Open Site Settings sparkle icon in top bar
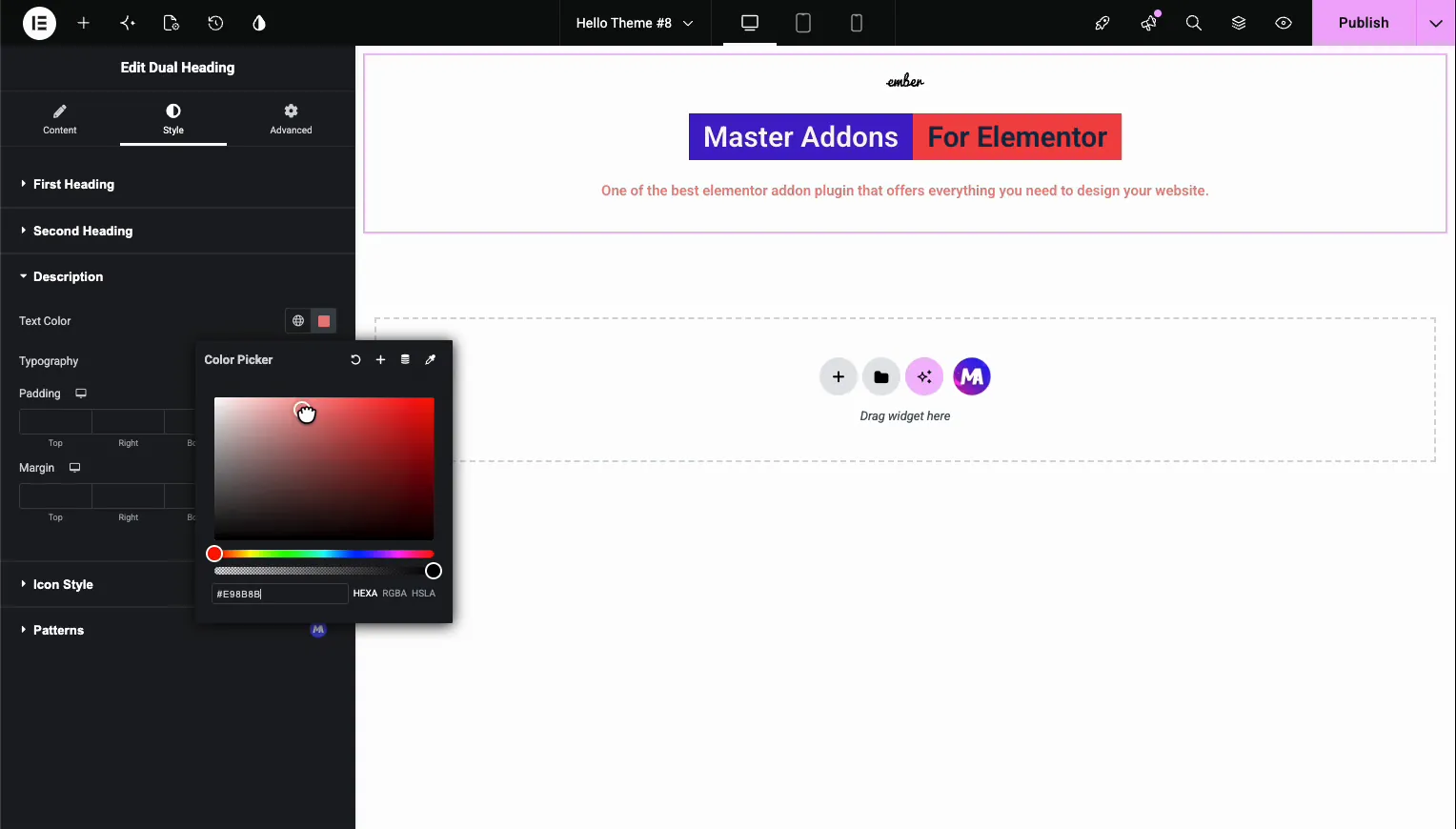1456x829 pixels. [128, 23]
